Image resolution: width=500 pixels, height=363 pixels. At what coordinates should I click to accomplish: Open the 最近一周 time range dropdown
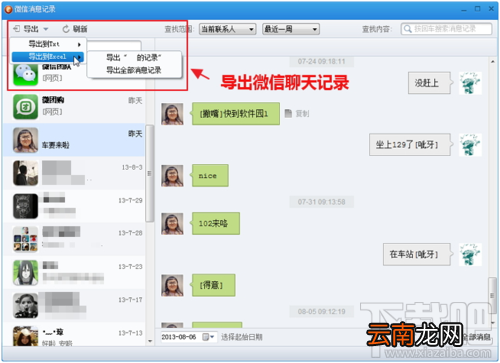291,29
